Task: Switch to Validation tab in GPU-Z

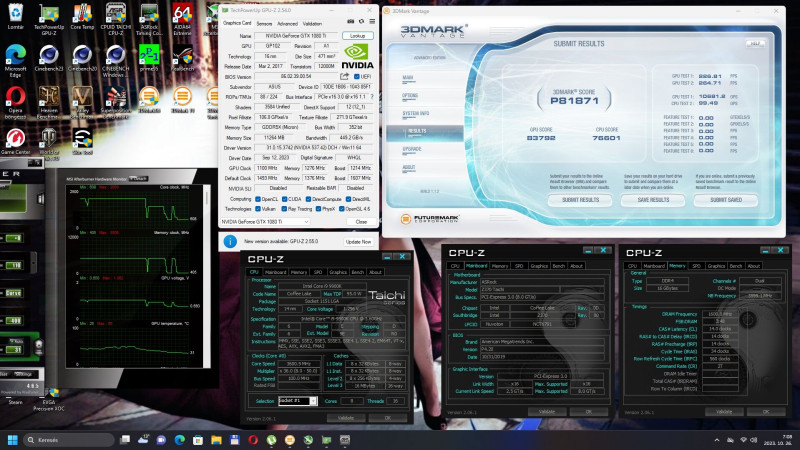Action: 312,23
